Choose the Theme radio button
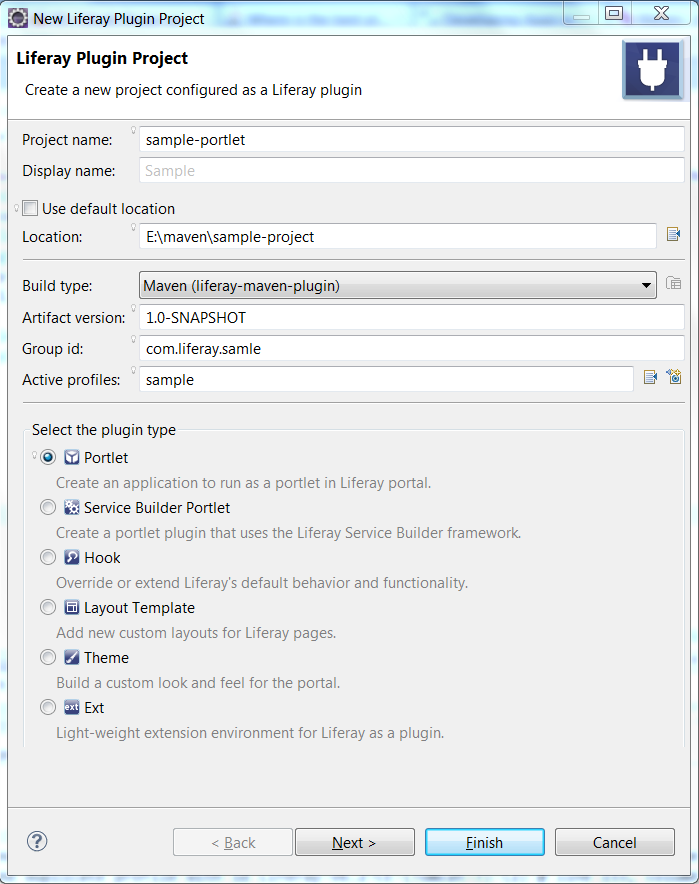The height and width of the screenshot is (884, 699). pos(48,657)
